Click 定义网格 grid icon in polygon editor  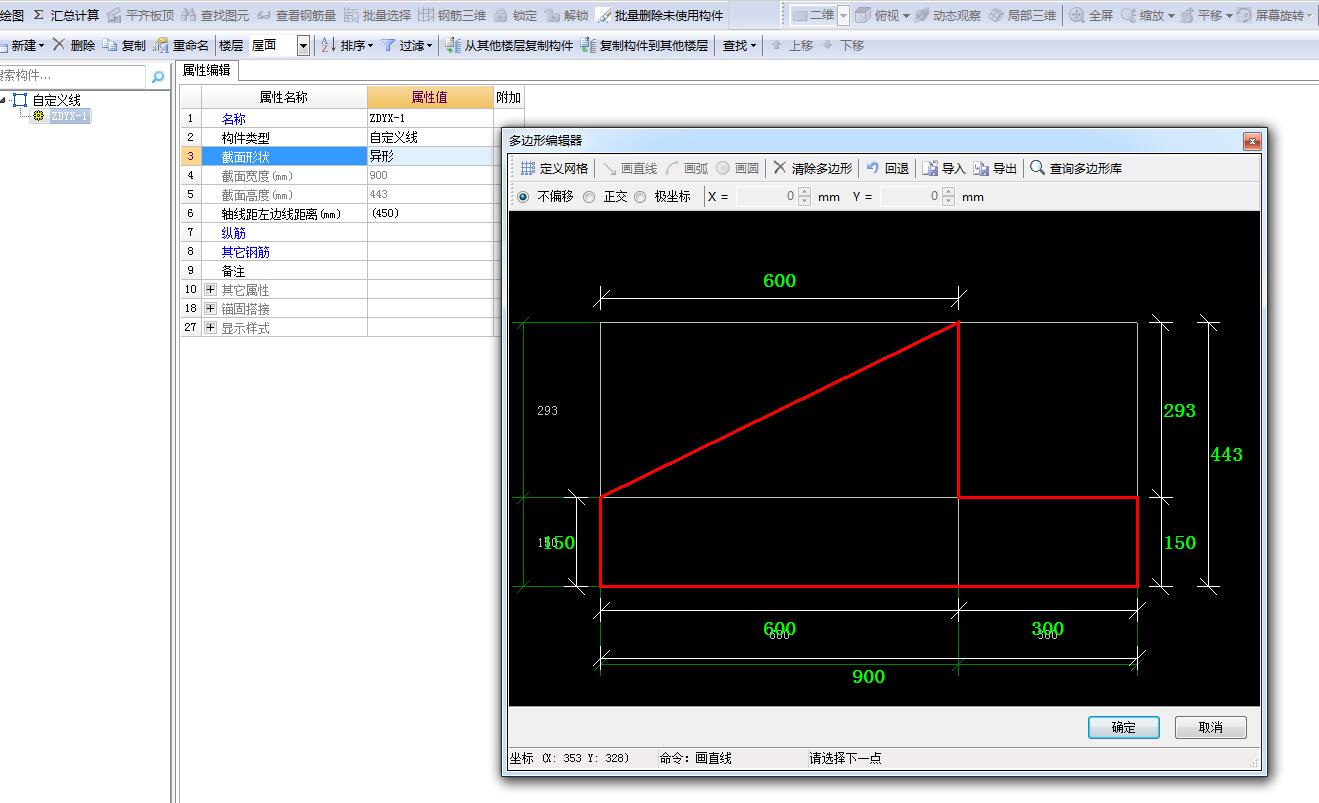point(527,168)
